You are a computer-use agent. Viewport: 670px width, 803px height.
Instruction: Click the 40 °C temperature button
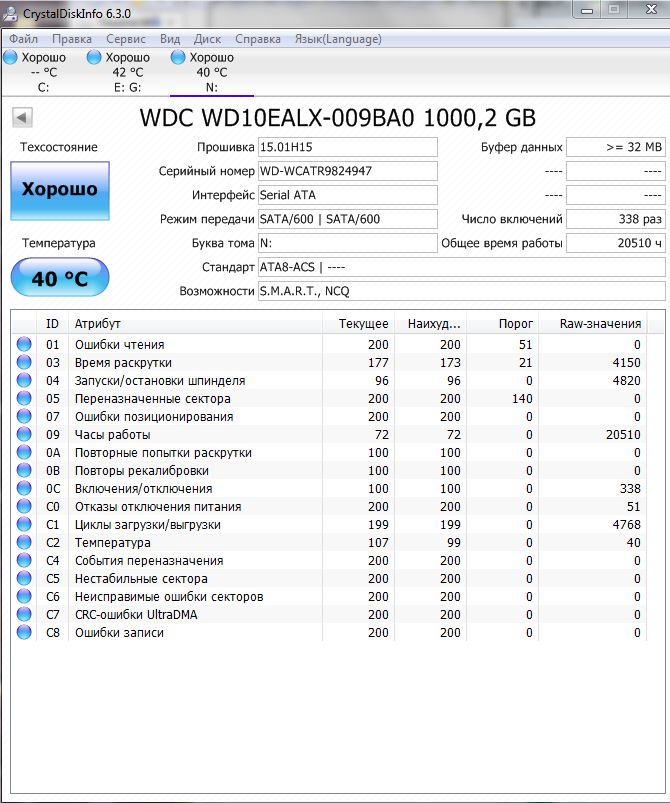click(60, 277)
